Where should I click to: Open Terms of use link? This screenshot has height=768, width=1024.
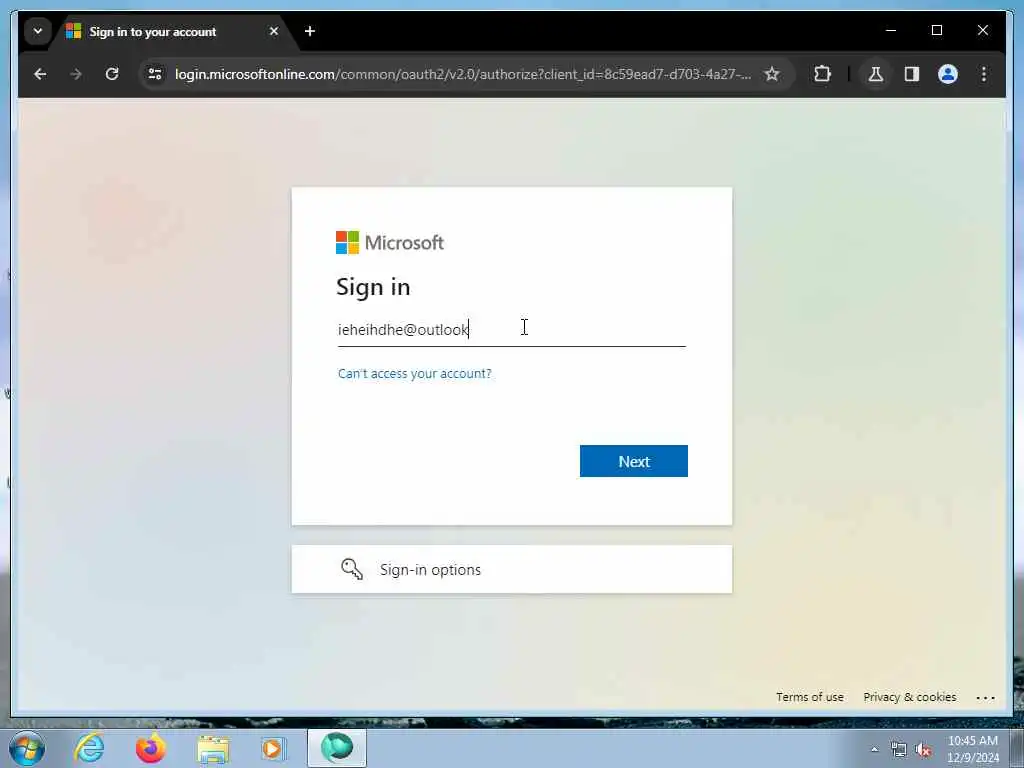[810, 697]
